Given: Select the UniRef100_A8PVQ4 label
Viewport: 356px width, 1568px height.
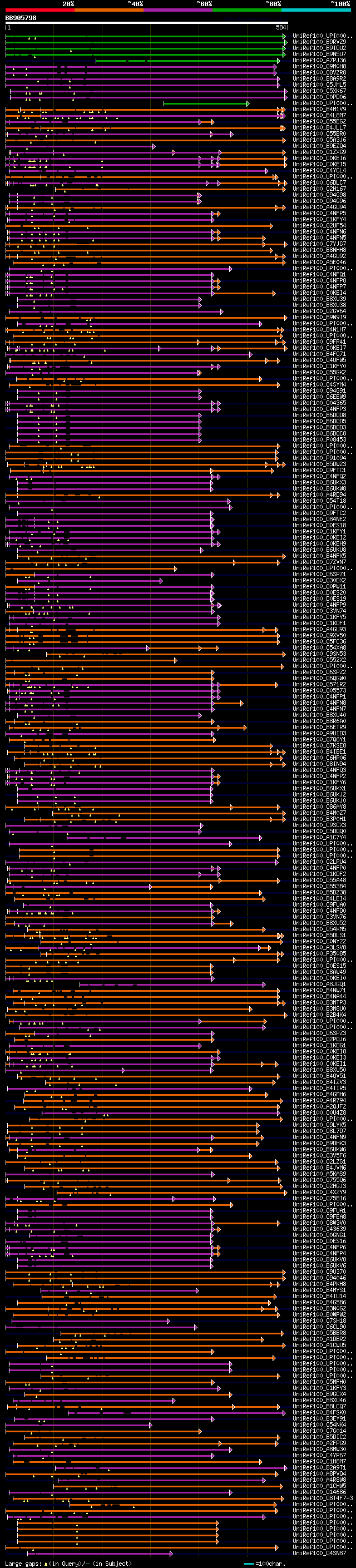Looking at the screenshot, I should point(319,1473).
